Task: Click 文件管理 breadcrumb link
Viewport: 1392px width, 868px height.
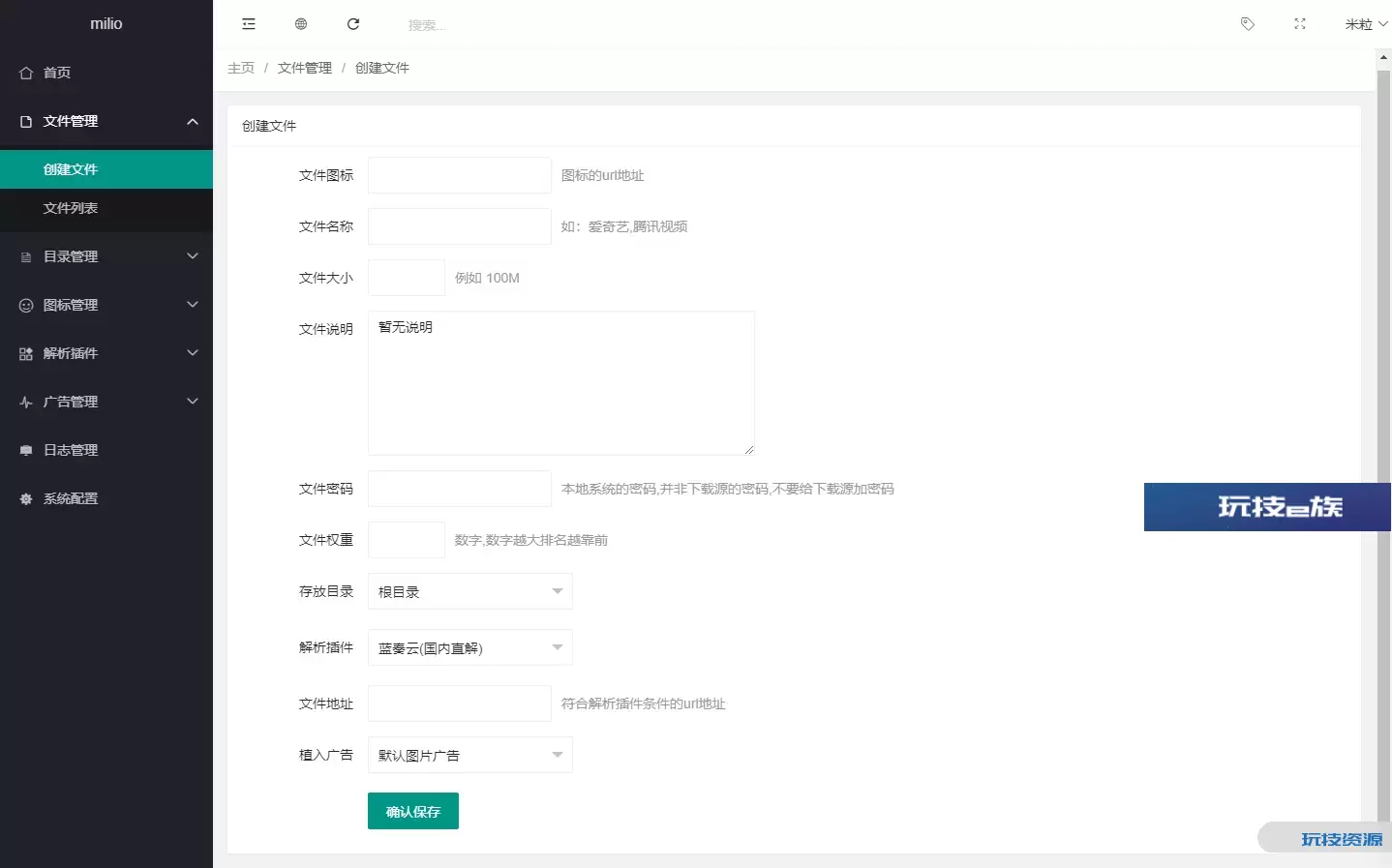Action: (x=305, y=68)
